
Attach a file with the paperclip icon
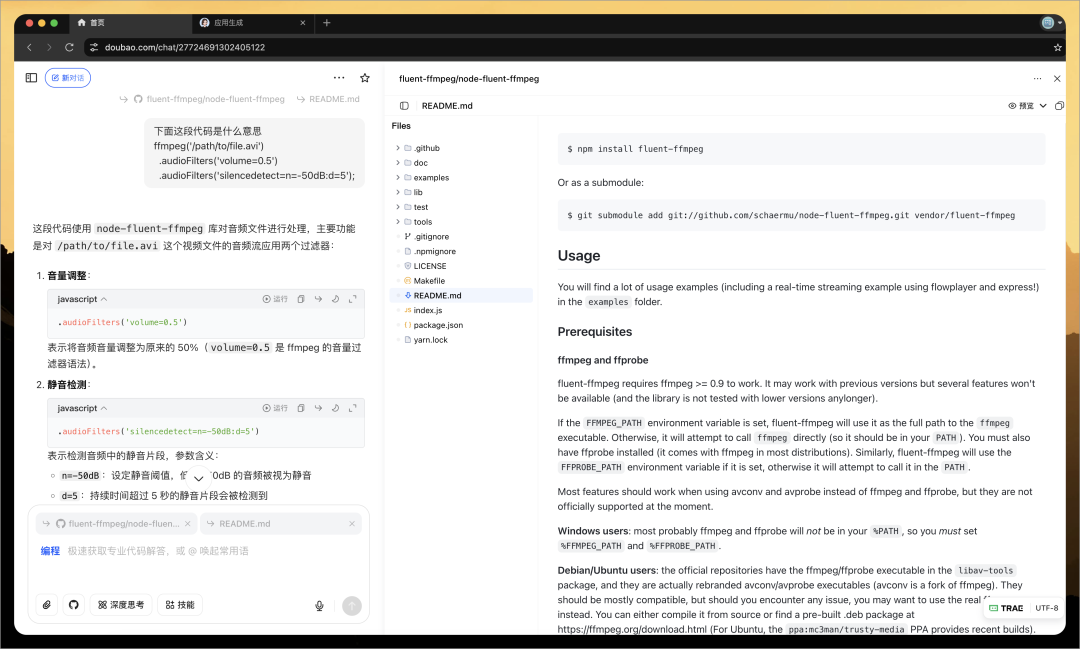(47, 605)
